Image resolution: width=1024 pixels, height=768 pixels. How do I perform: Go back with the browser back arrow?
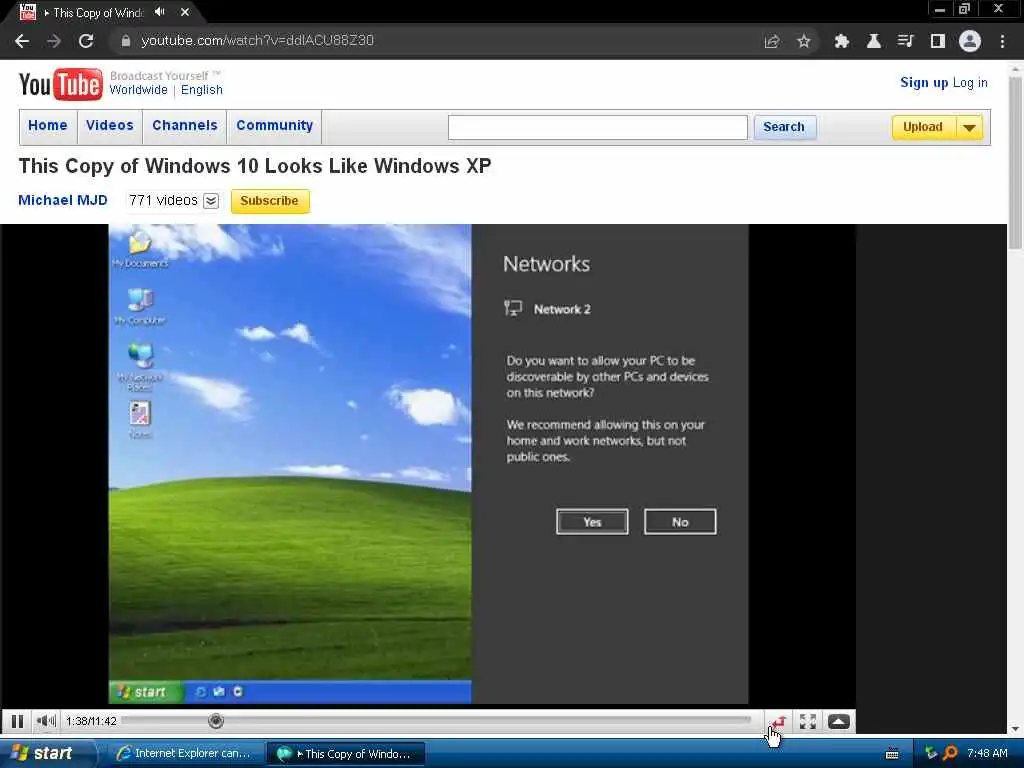click(22, 41)
